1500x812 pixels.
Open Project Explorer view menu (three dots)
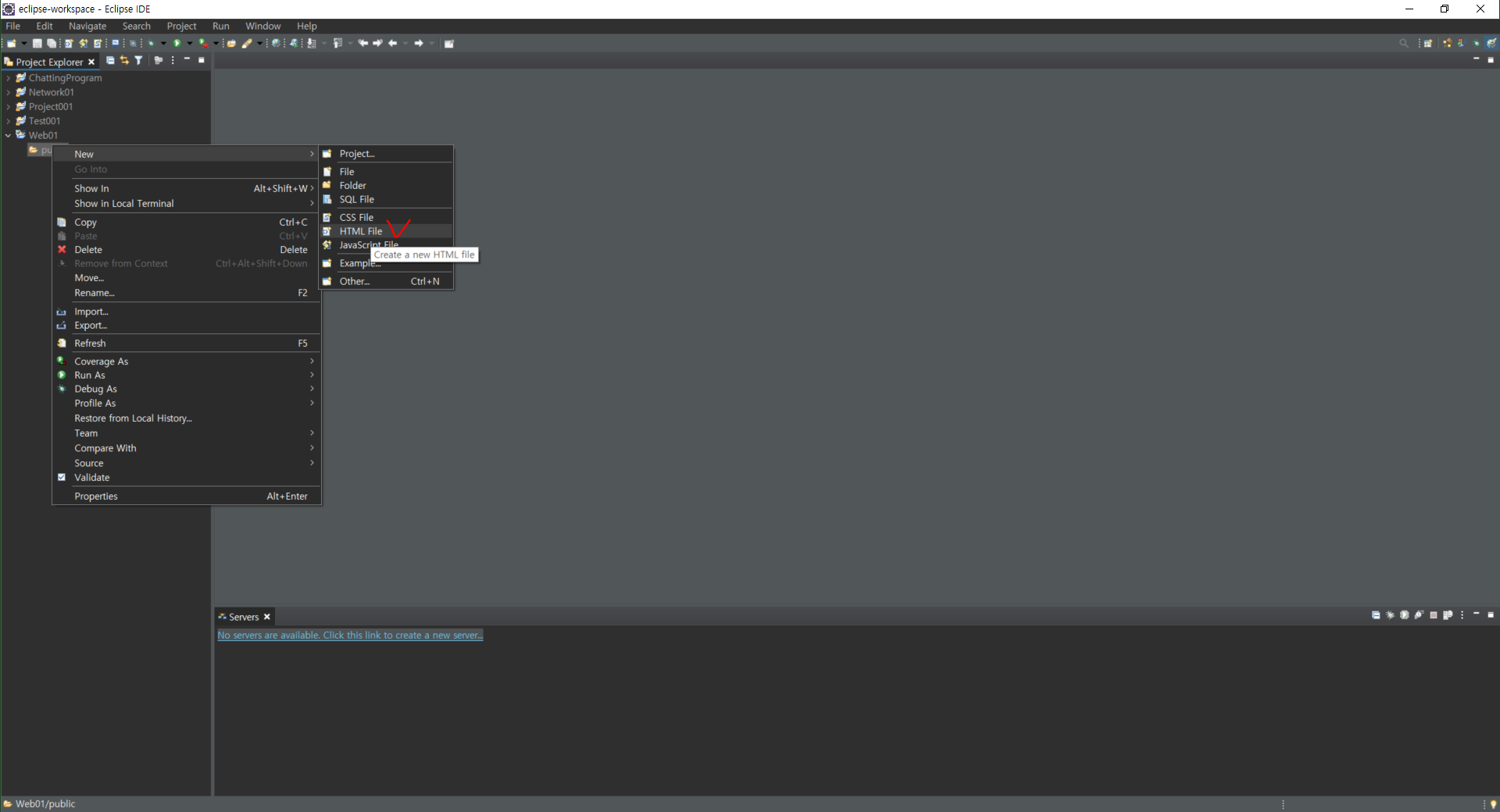(173, 60)
